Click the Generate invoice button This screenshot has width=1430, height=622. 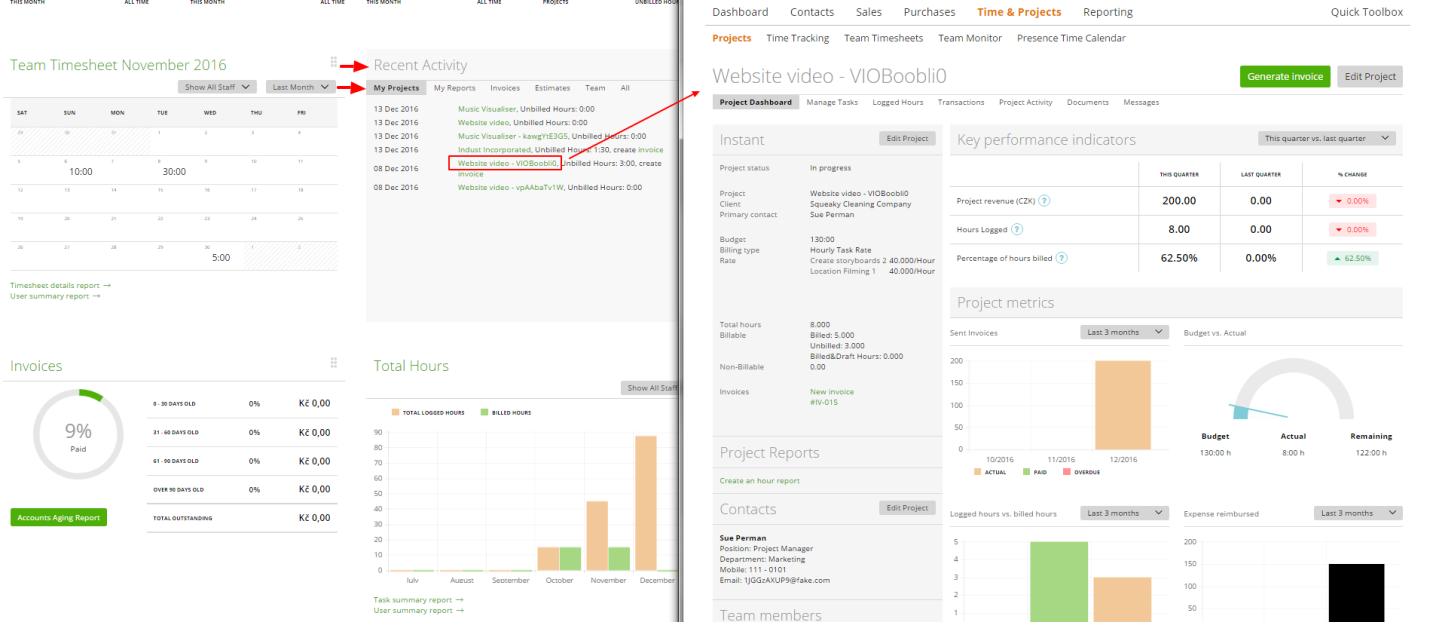click(x=1285, y=76)
